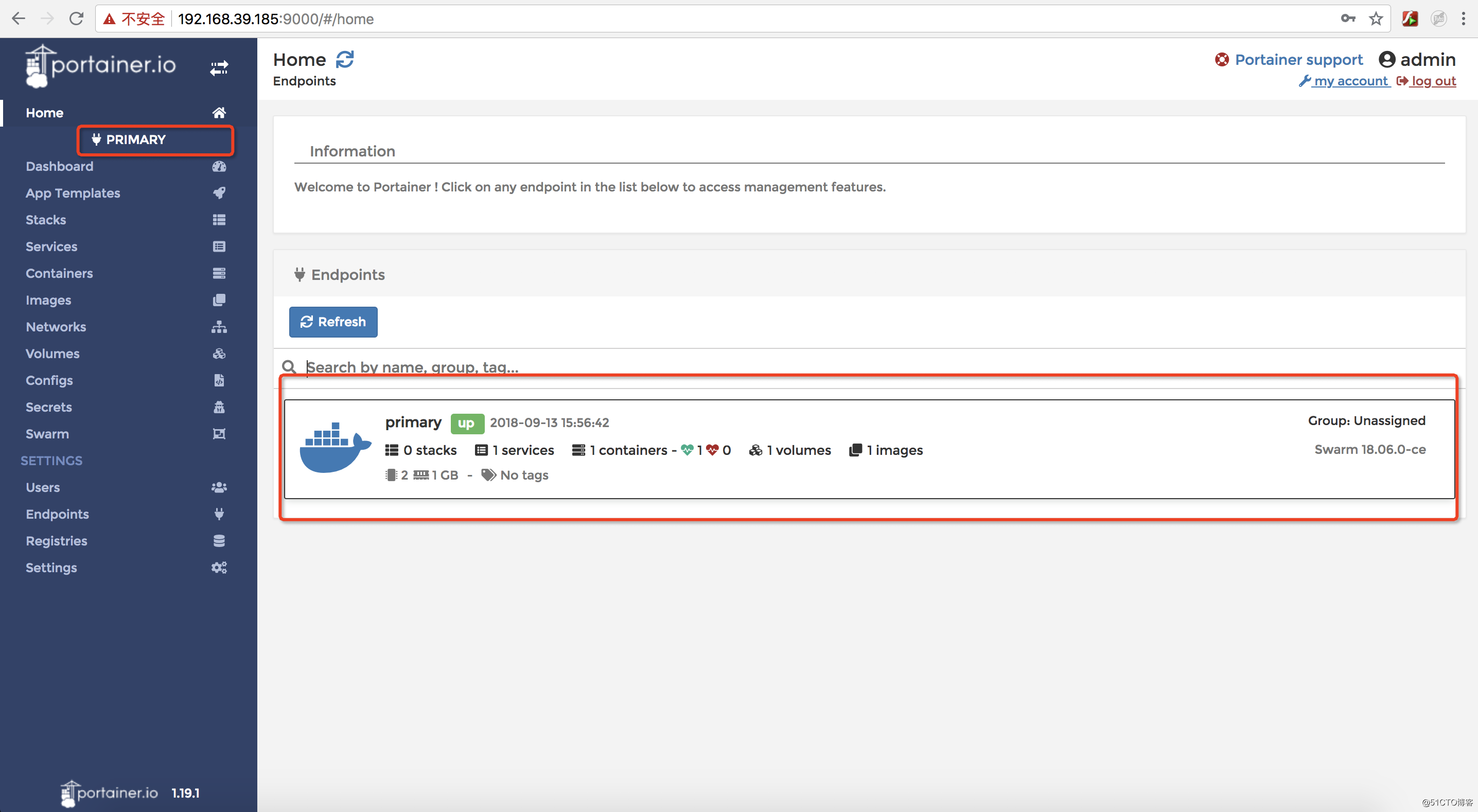Screen dimensions: 1478x812
Task: Open Swarm in the sidebar
Action: pyautogui.click(x=47, y=434)
